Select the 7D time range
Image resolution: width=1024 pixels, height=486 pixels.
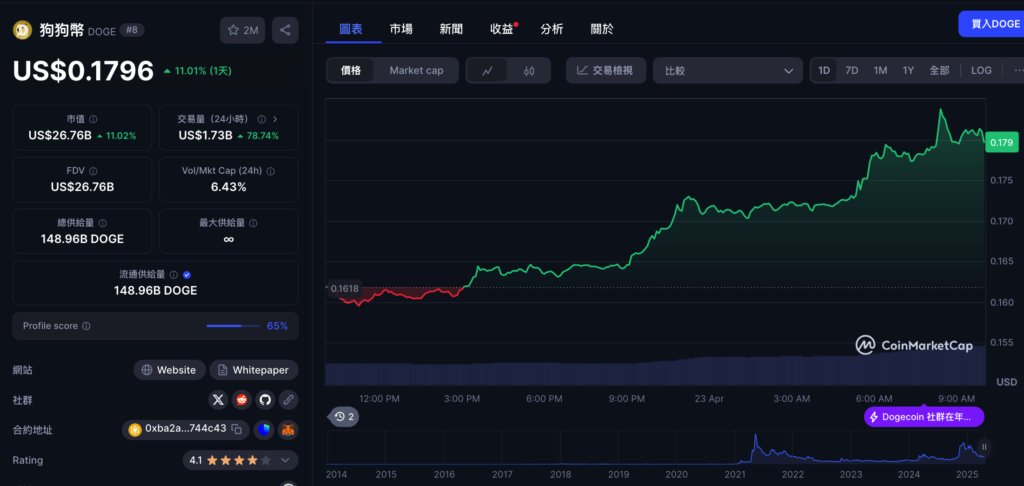pos(851,71)
